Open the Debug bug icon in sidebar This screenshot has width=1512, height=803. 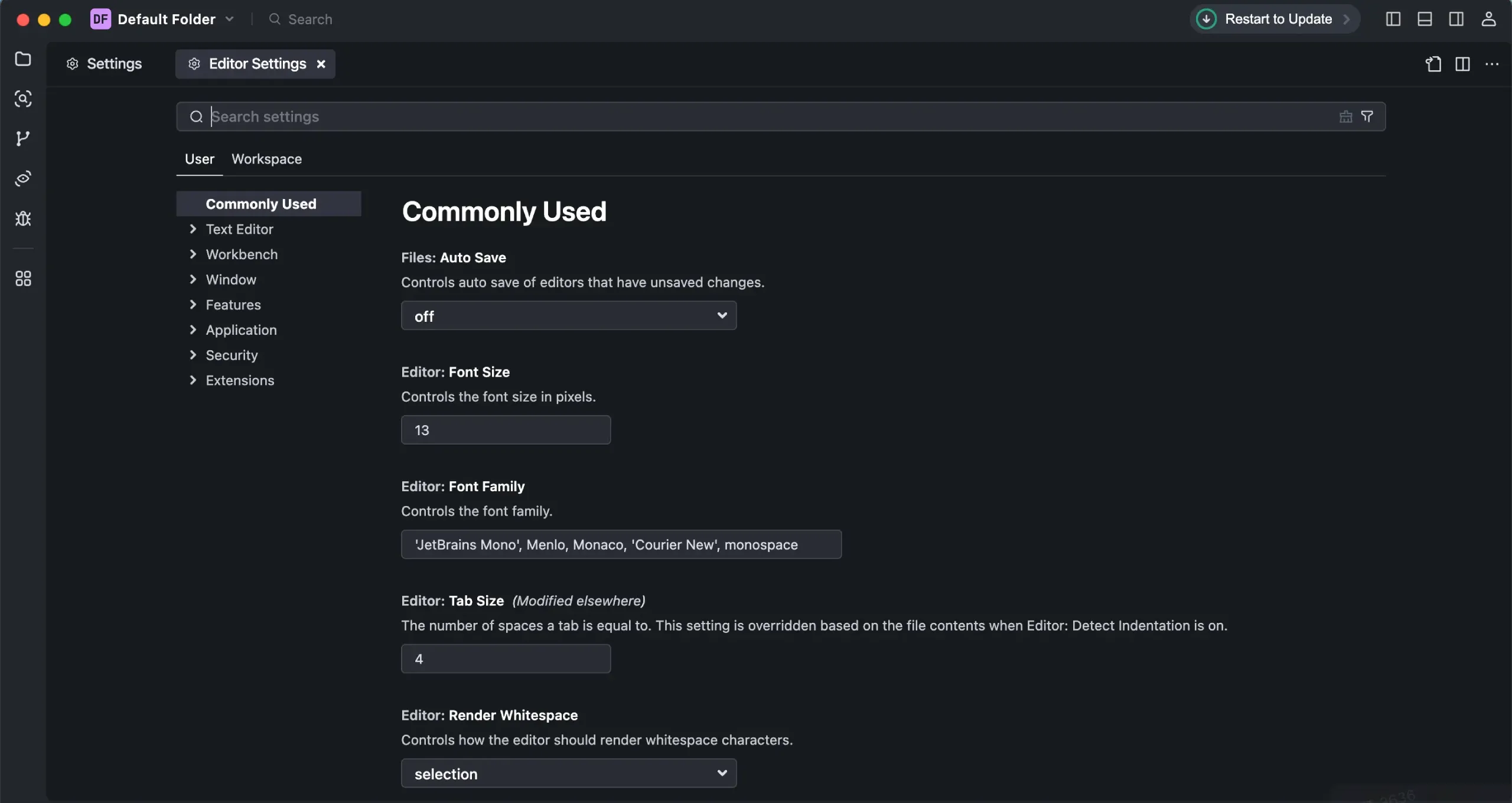click(23, 218)
